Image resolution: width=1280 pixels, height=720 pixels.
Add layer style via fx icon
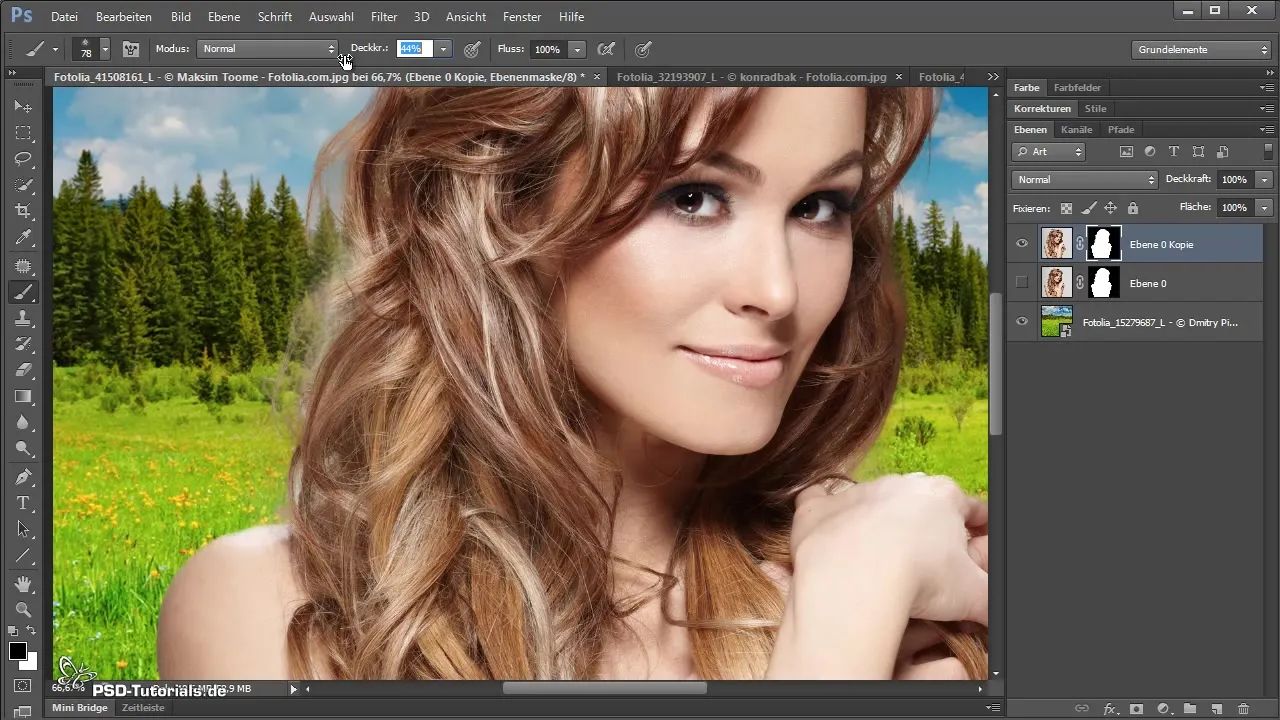pyautogui.click(x=1109, y=708)
